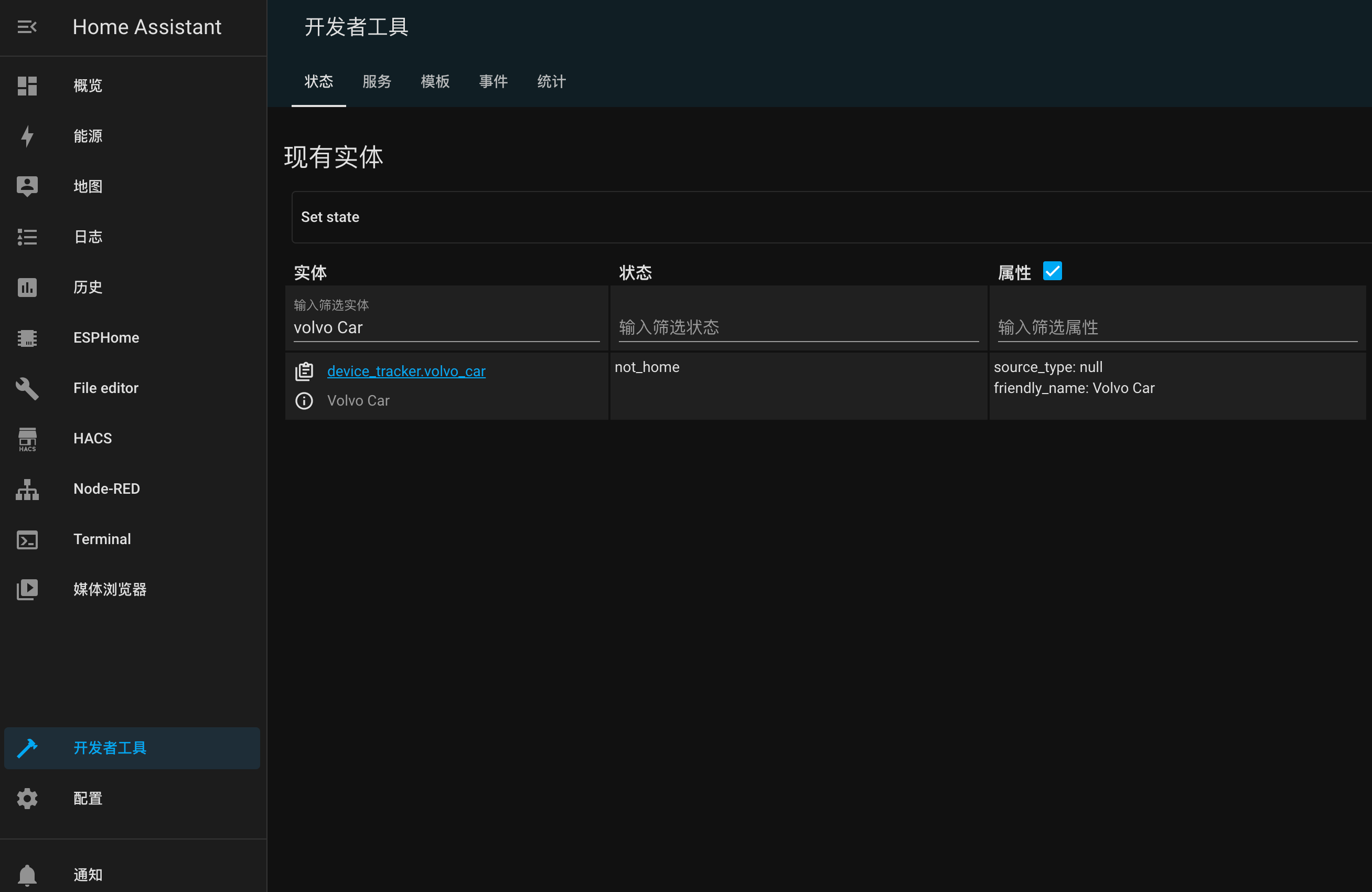The height and width of the screenshot is (892, 1372).
Task: Click the HACS icon
Action: pos(27,438)
